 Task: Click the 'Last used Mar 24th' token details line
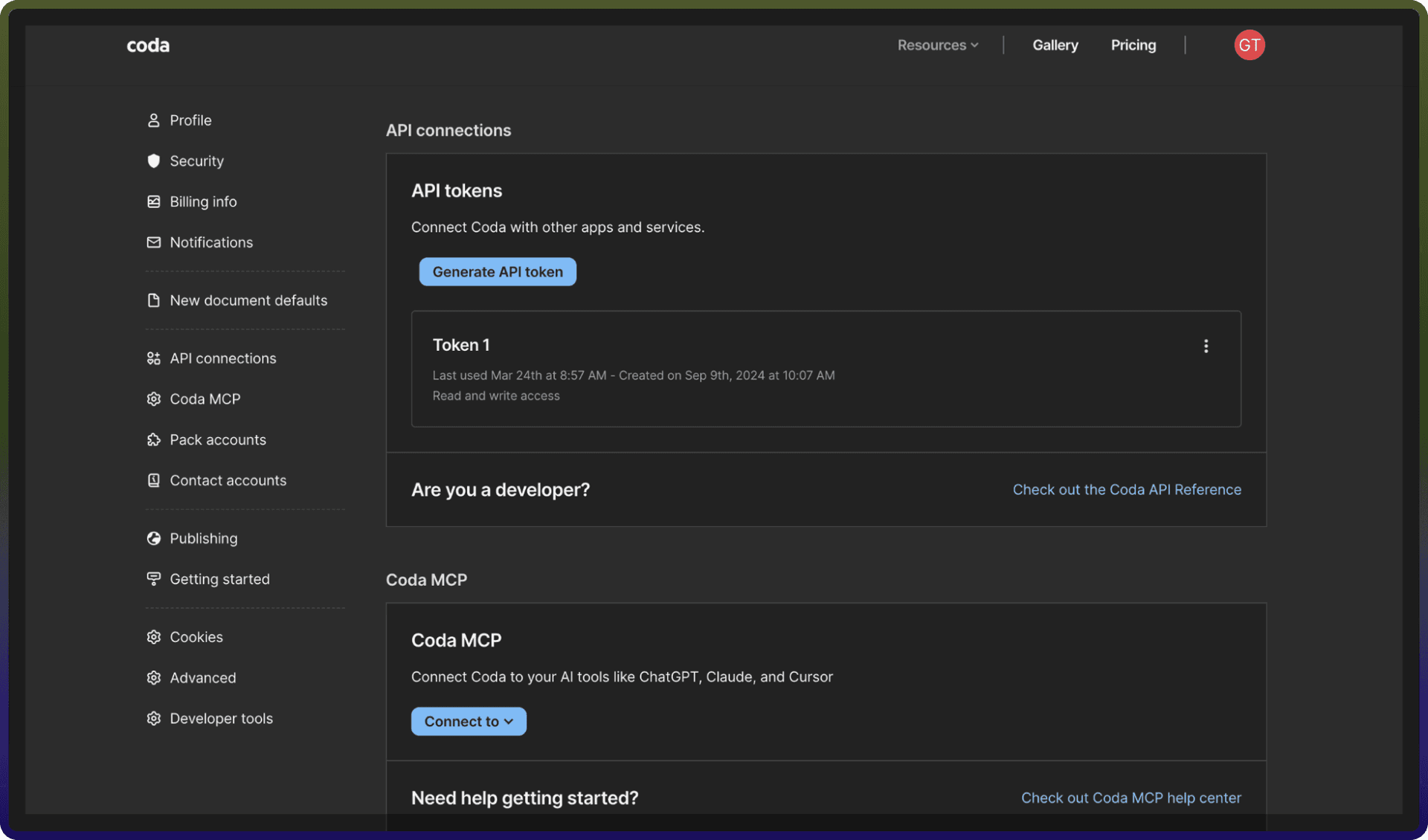(634, 375)
